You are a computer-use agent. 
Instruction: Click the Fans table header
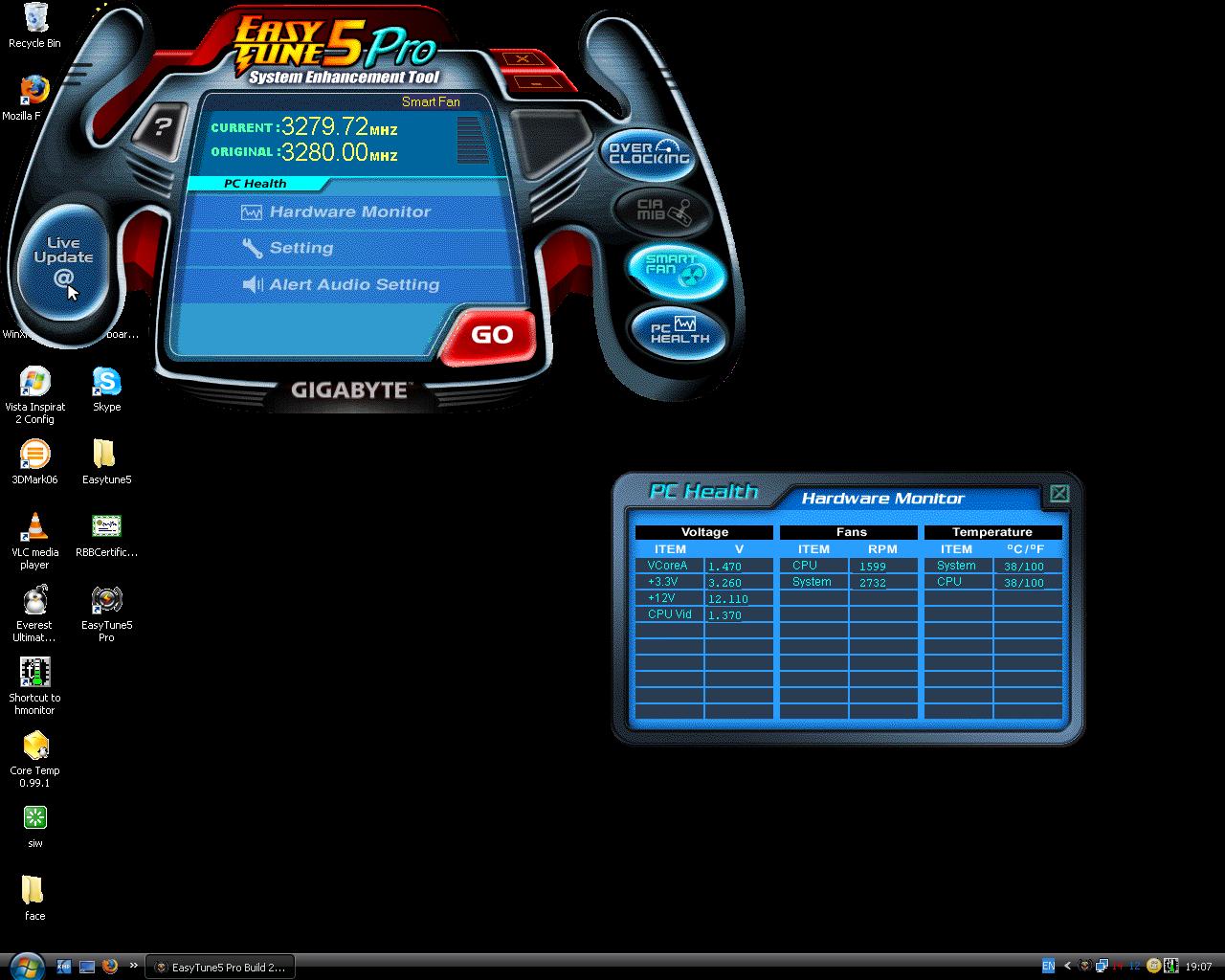pos(851,532)
